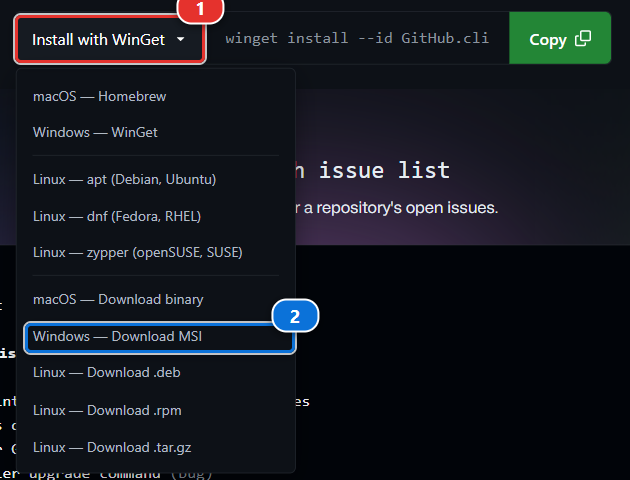Click the copy icon inside Copy button
The height and width of the screenshot is (480, 630).
point(583,39)
